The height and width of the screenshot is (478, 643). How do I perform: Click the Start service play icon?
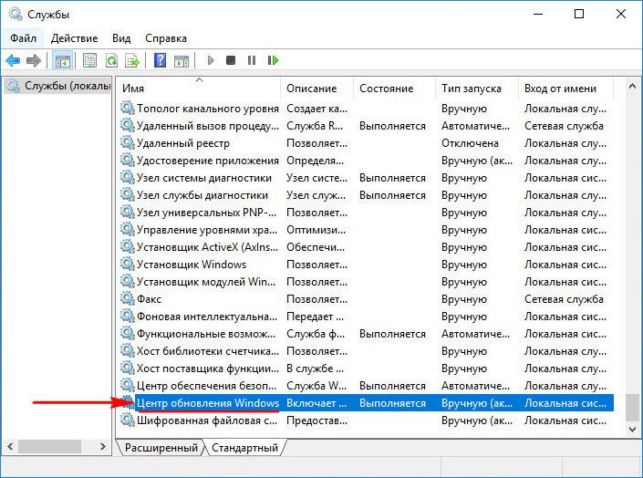[x=211, y=61]
